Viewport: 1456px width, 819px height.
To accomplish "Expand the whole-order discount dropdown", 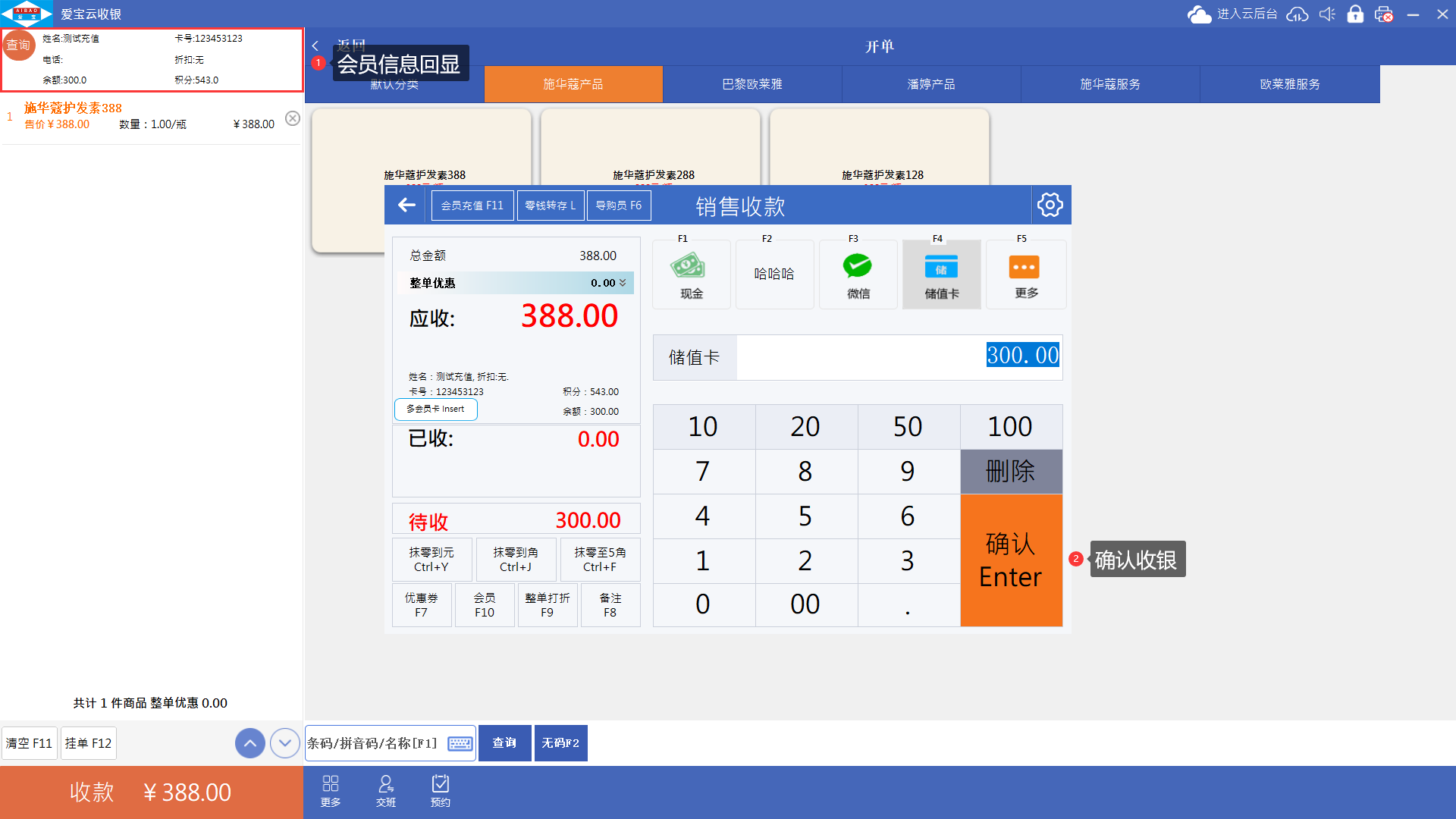I will (x=623, y=283).
